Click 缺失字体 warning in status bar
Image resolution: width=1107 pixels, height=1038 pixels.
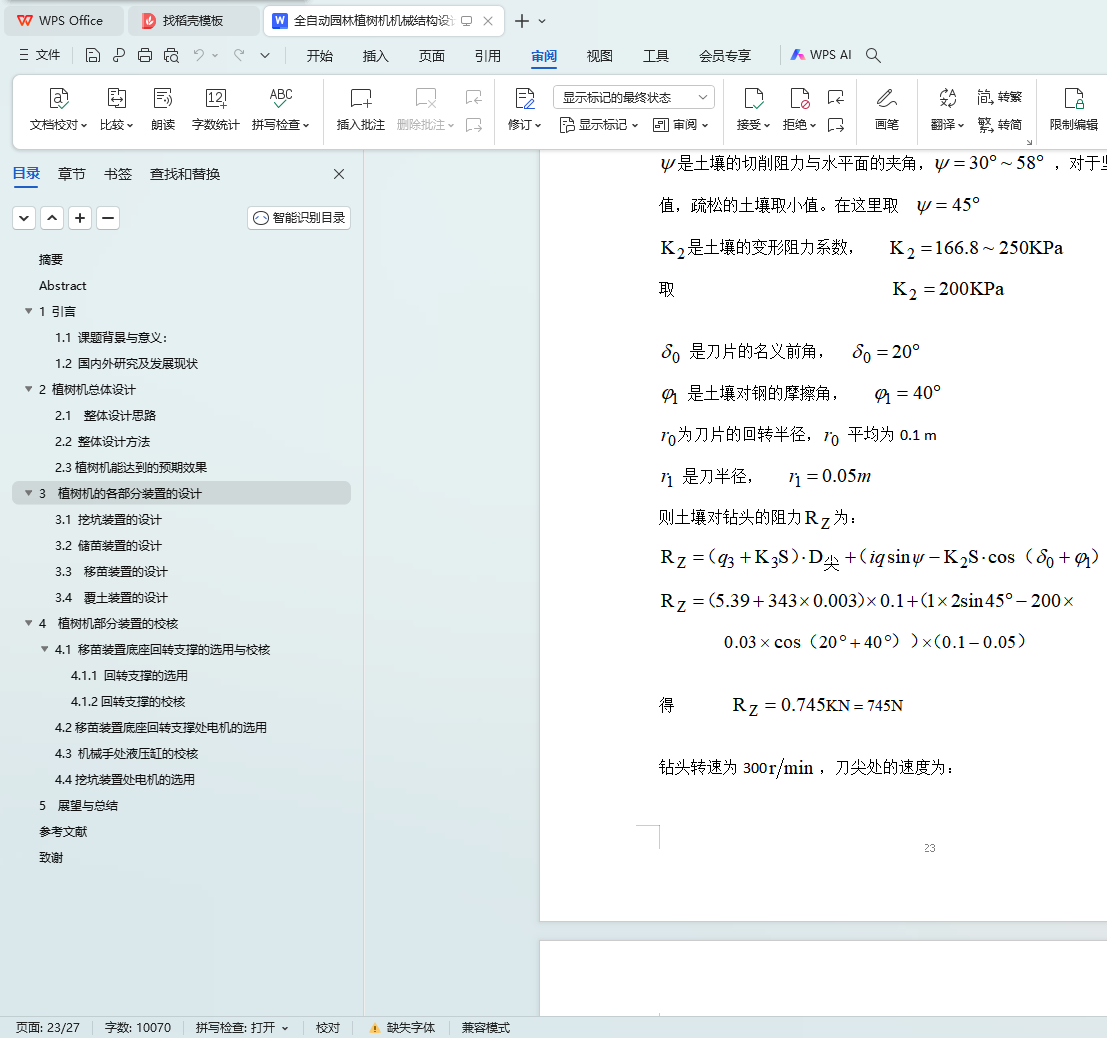pos(402,1027)
